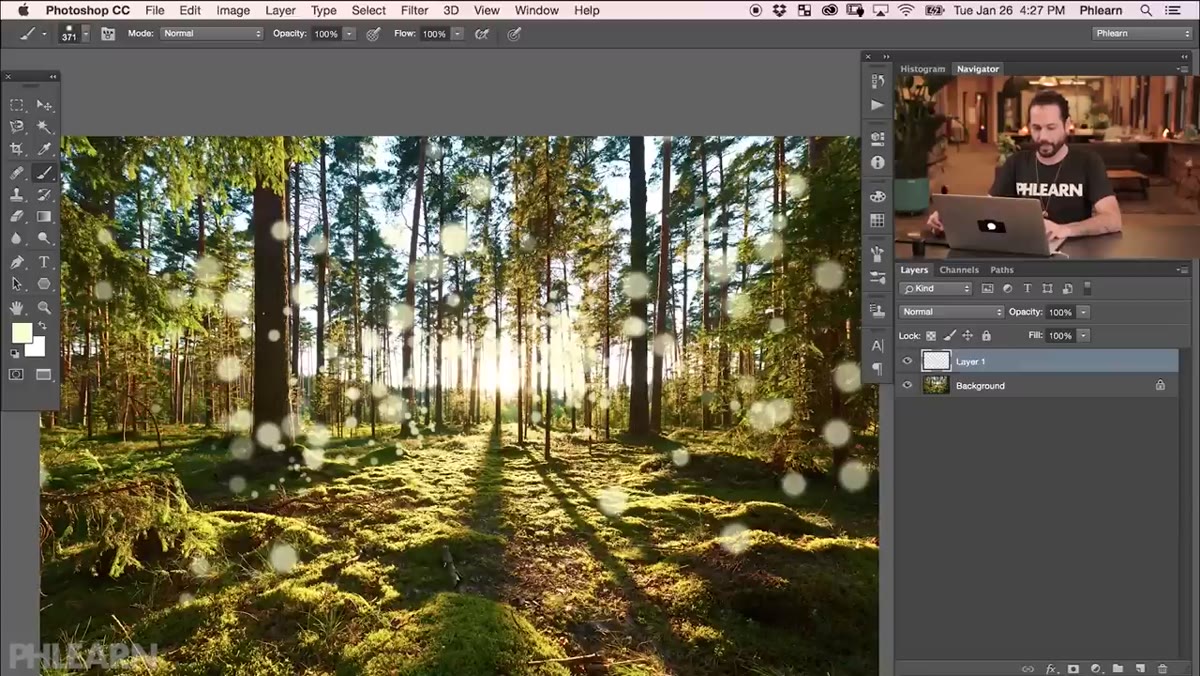
Task: Click the background color swatch
Action: click(x=38, y=349)
